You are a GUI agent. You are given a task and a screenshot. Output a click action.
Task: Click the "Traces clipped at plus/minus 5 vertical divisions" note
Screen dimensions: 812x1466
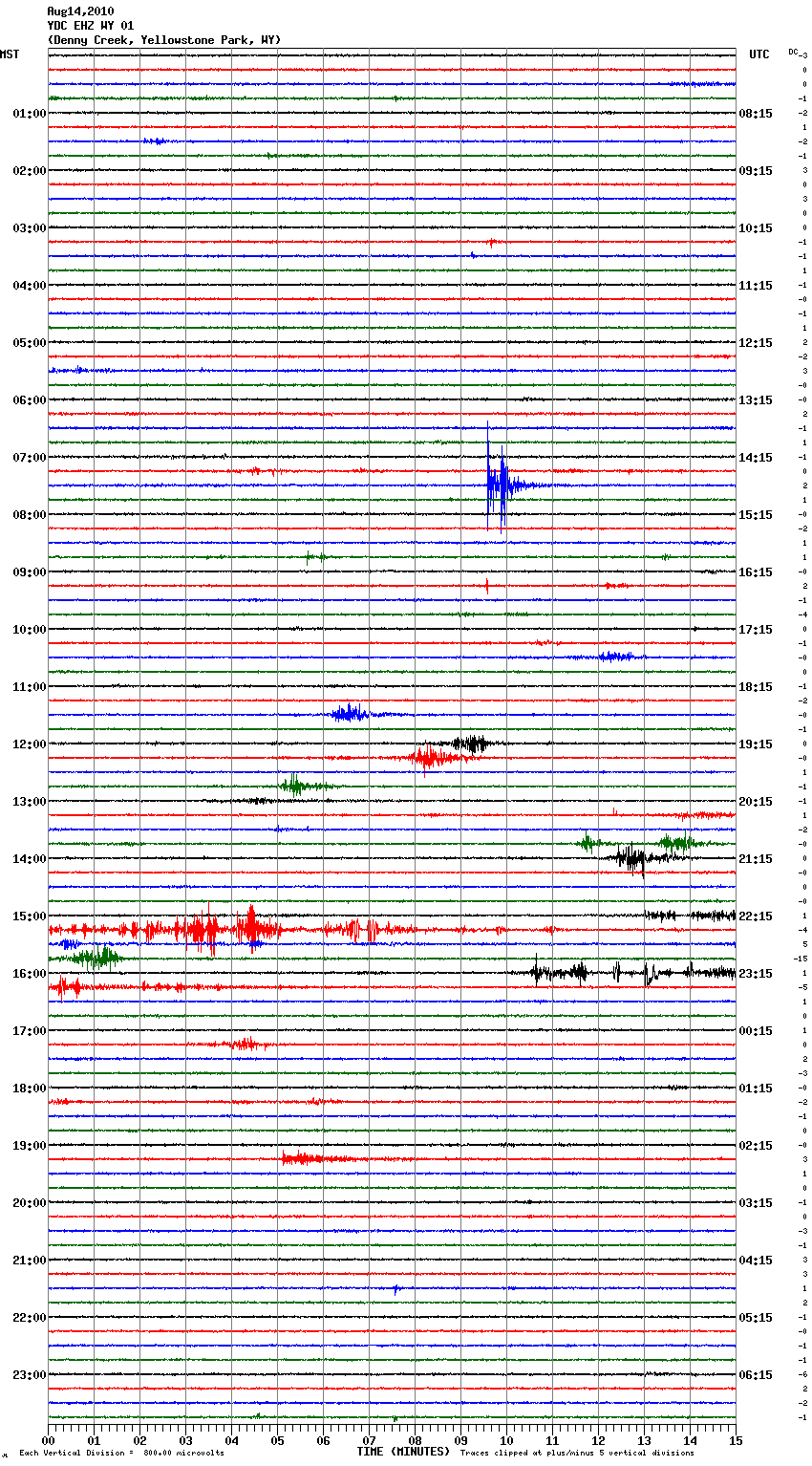(x=577, y=1454)
